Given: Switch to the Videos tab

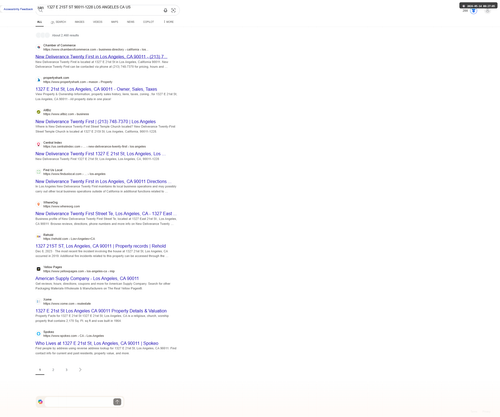Looking at the screenshot, I should (97, 22).
